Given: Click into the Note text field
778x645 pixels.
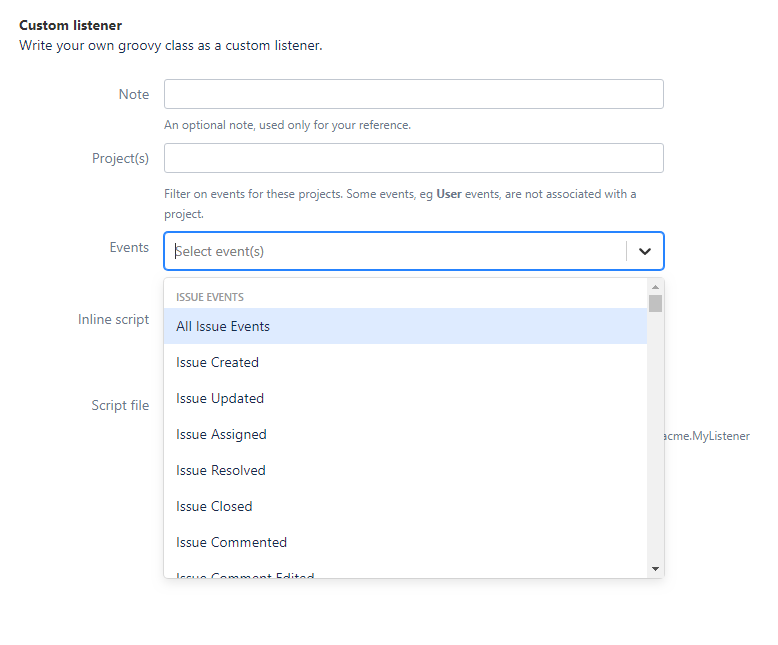Looking at the screenshot, I should point(413,94).
